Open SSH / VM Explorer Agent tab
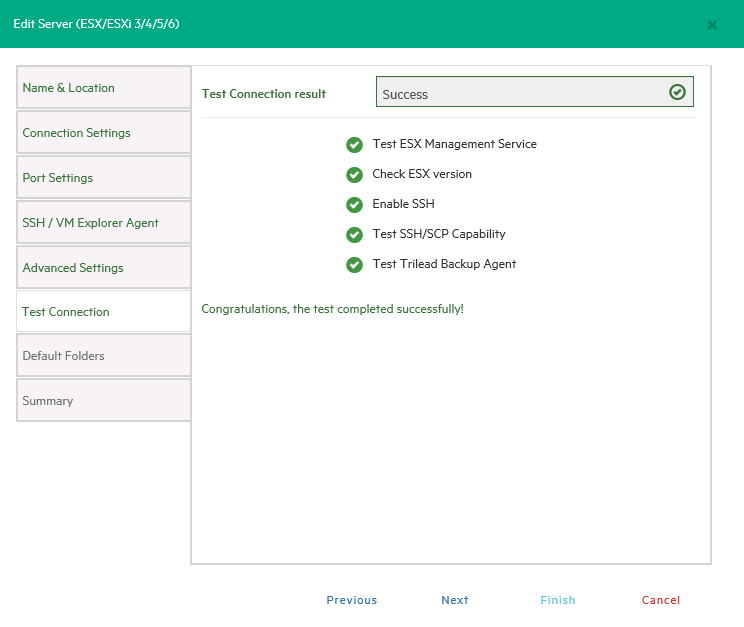The height and width of the screenshot is (627, 744). (104, 223)
